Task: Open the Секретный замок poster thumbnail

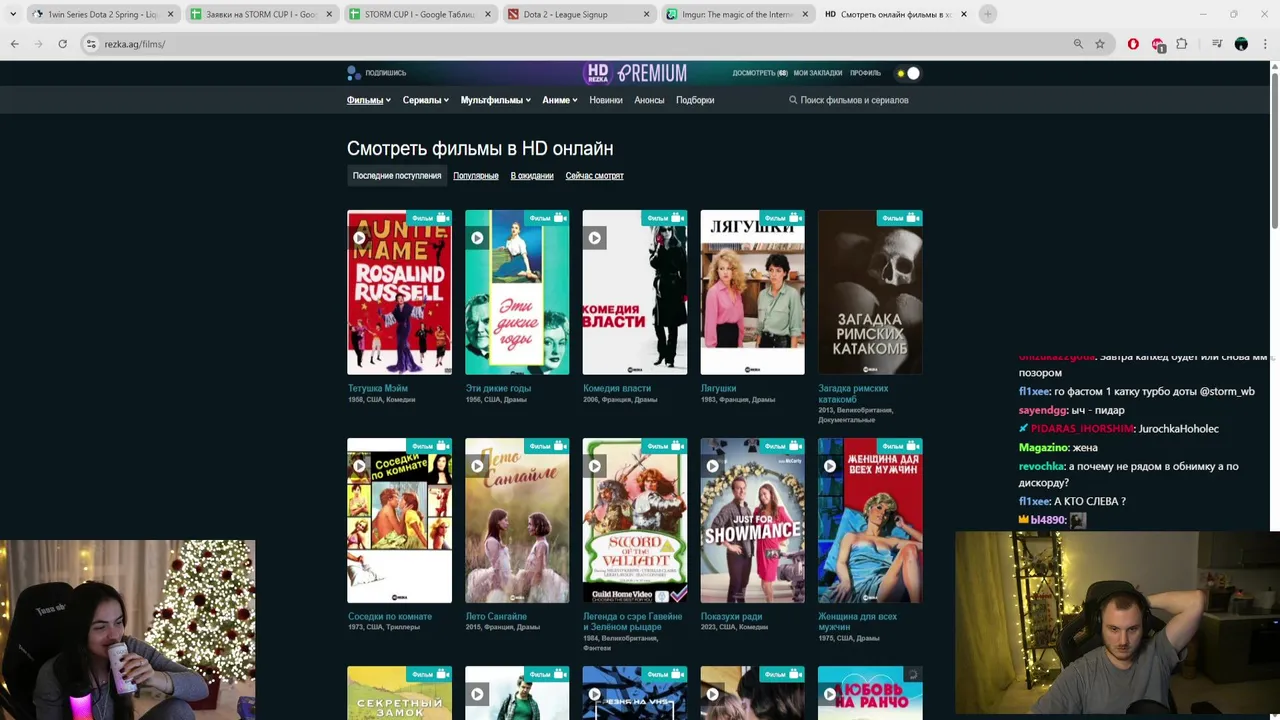Action: point(399,693)
